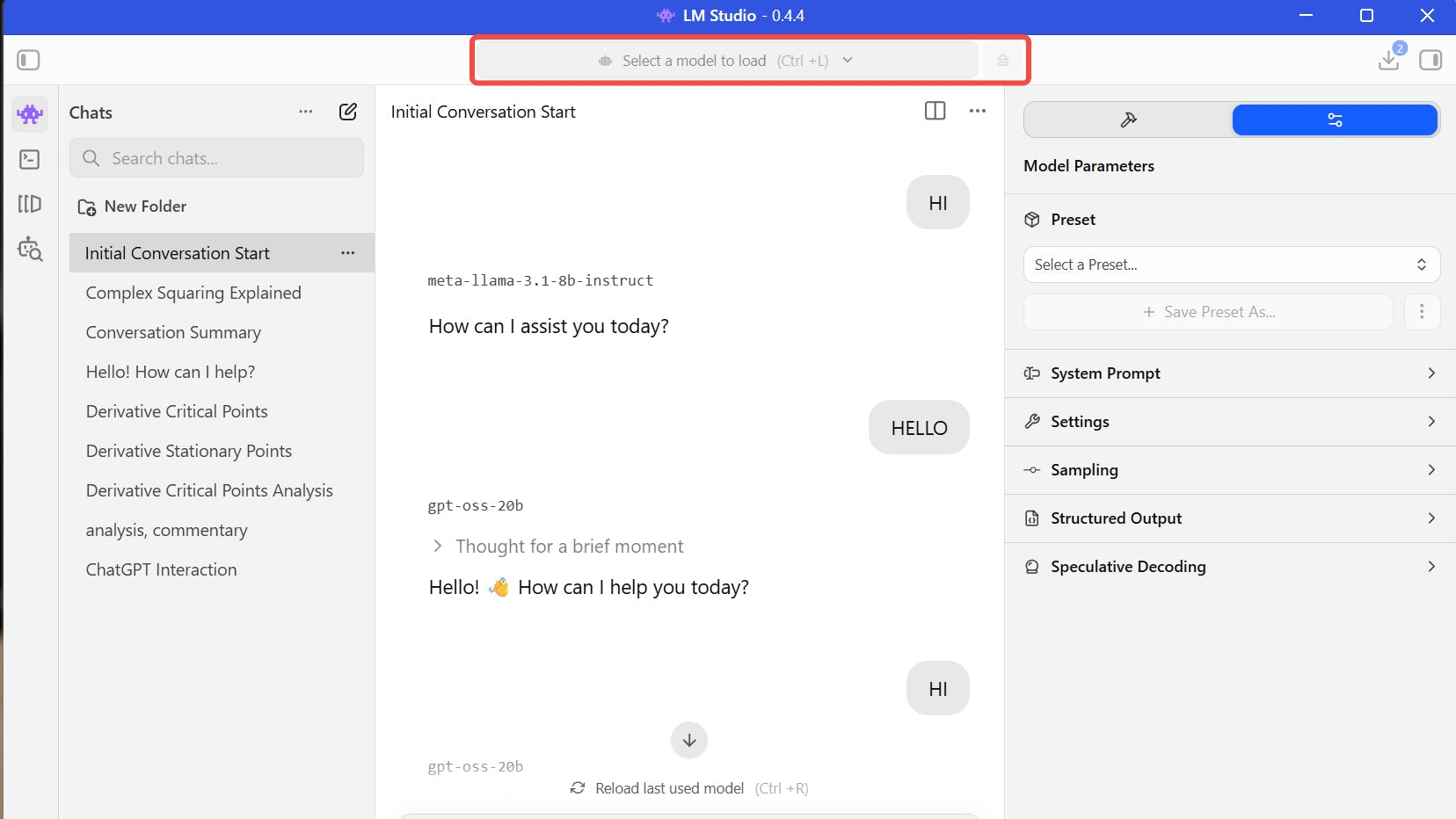Switch to the model parameters sliders tab
The height and width of the screenshot is (819, 1456).
1334,120
